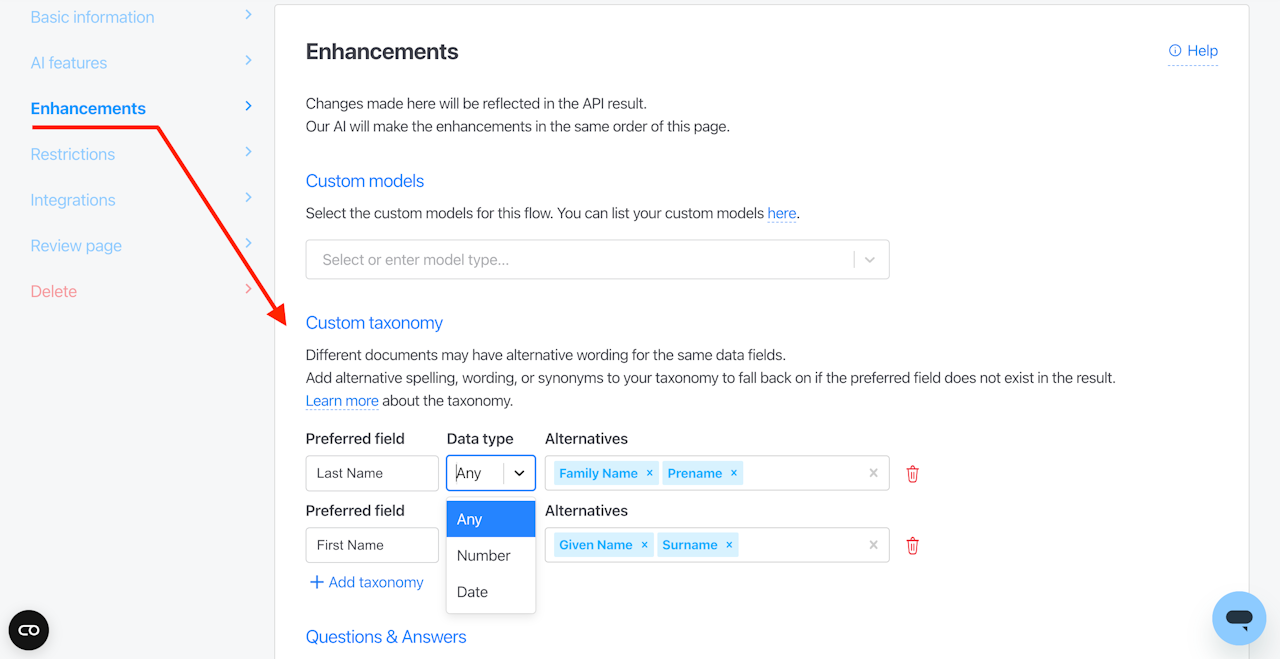Delete the First Name taxonomy row
The width and height of the screenshot is (1280, 659).
[912, 546]
